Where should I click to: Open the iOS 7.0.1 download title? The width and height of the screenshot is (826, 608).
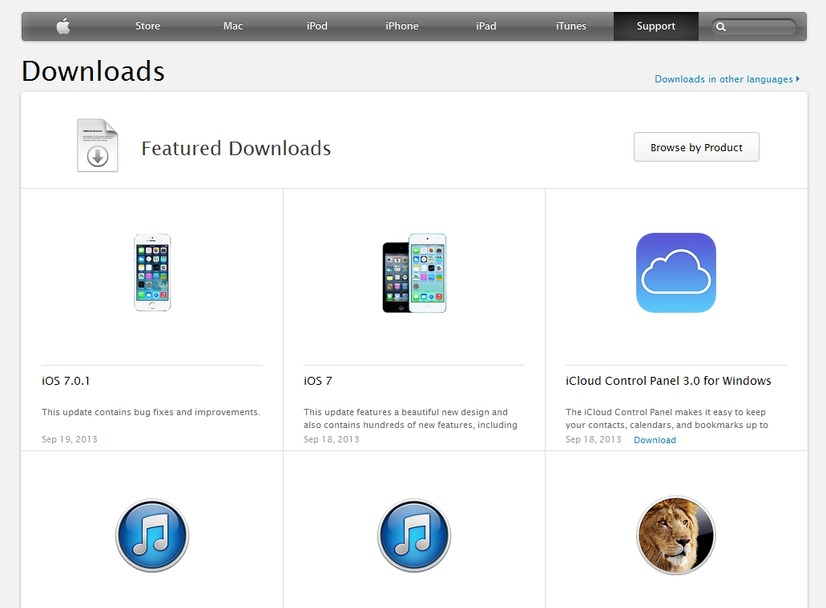(x=66, y=381)
